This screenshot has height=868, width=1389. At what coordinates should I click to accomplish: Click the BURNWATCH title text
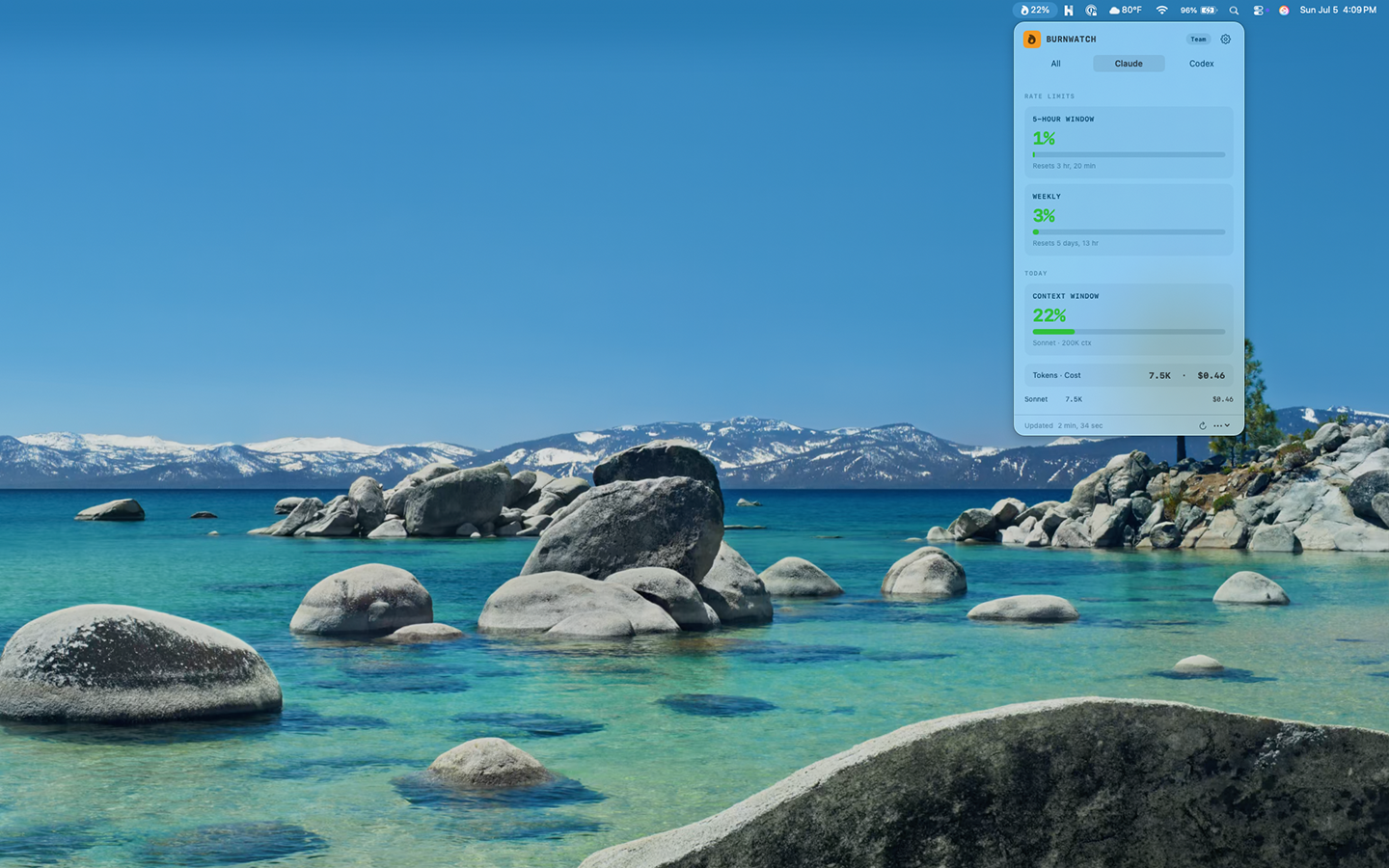1071,40
